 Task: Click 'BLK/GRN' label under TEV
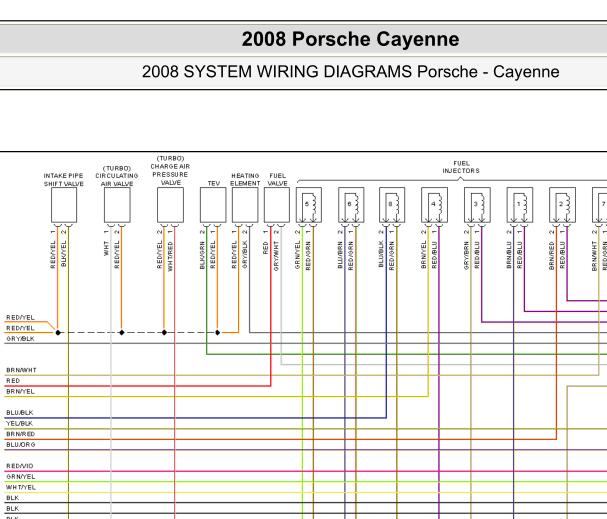202,255
